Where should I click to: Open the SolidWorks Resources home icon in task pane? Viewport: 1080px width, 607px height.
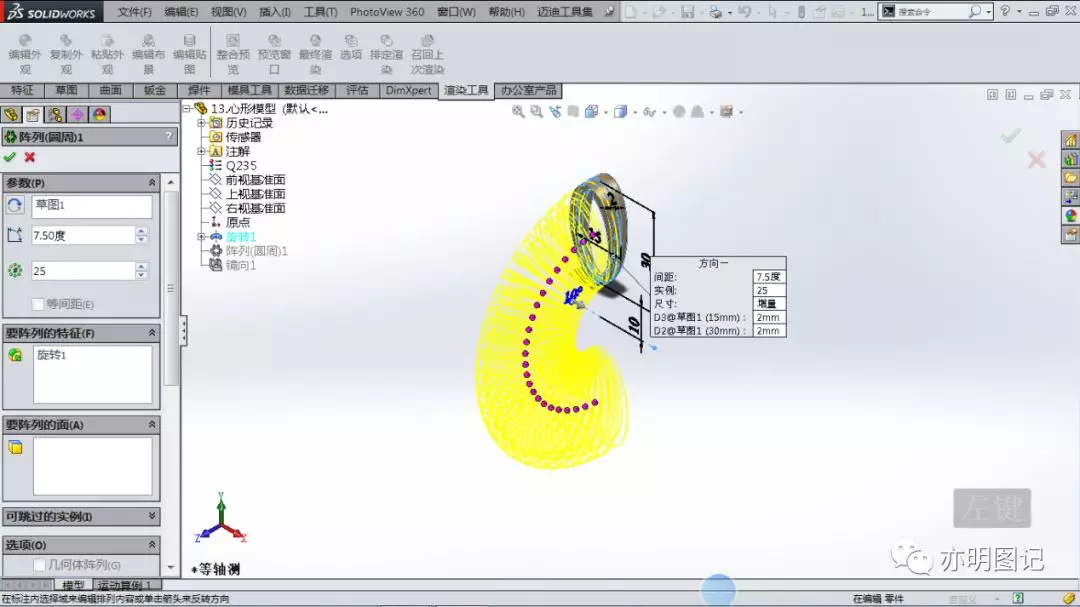pyautogui.click(x=1070, y=141)
